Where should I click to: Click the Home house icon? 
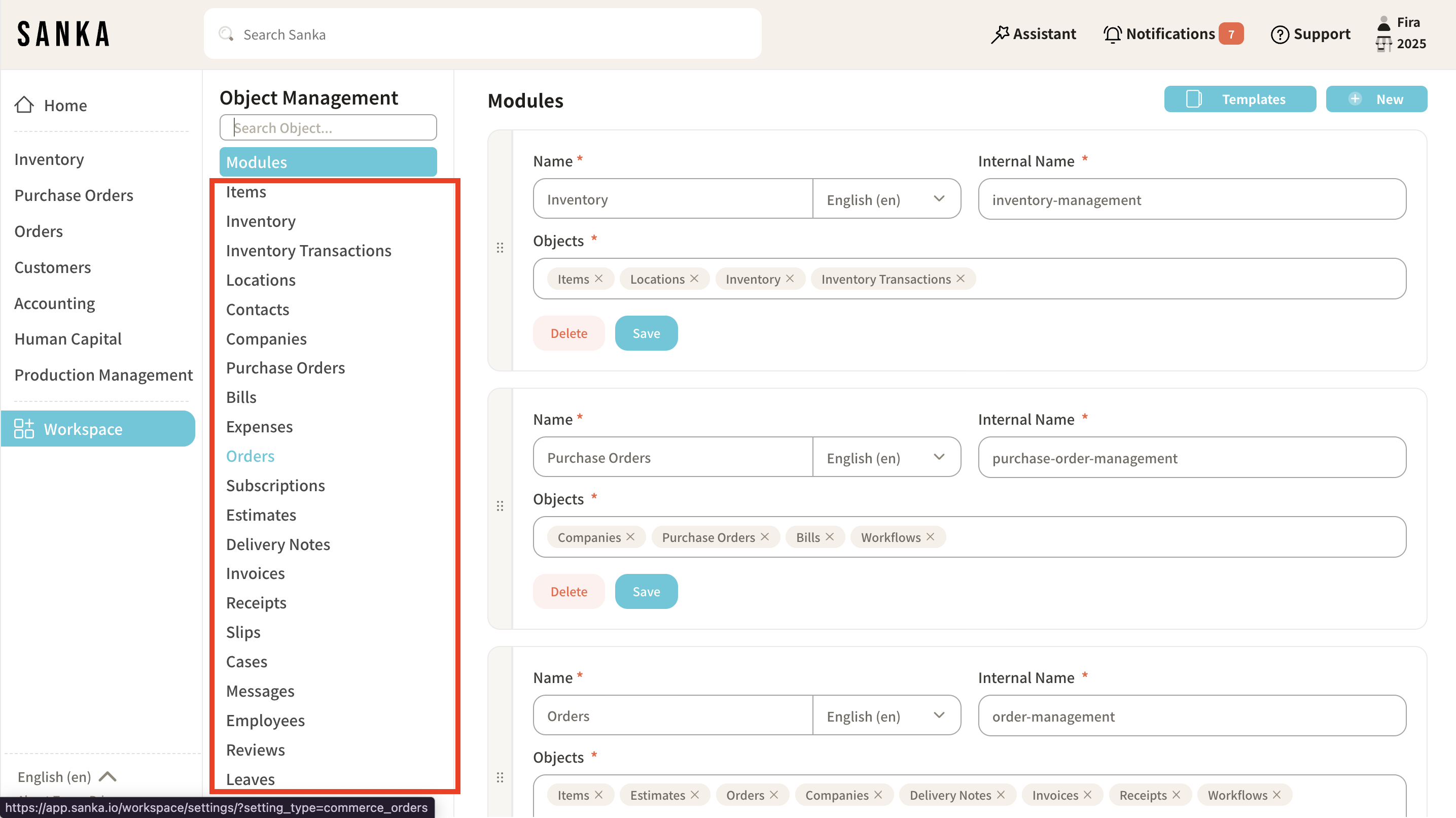(24, 105)
